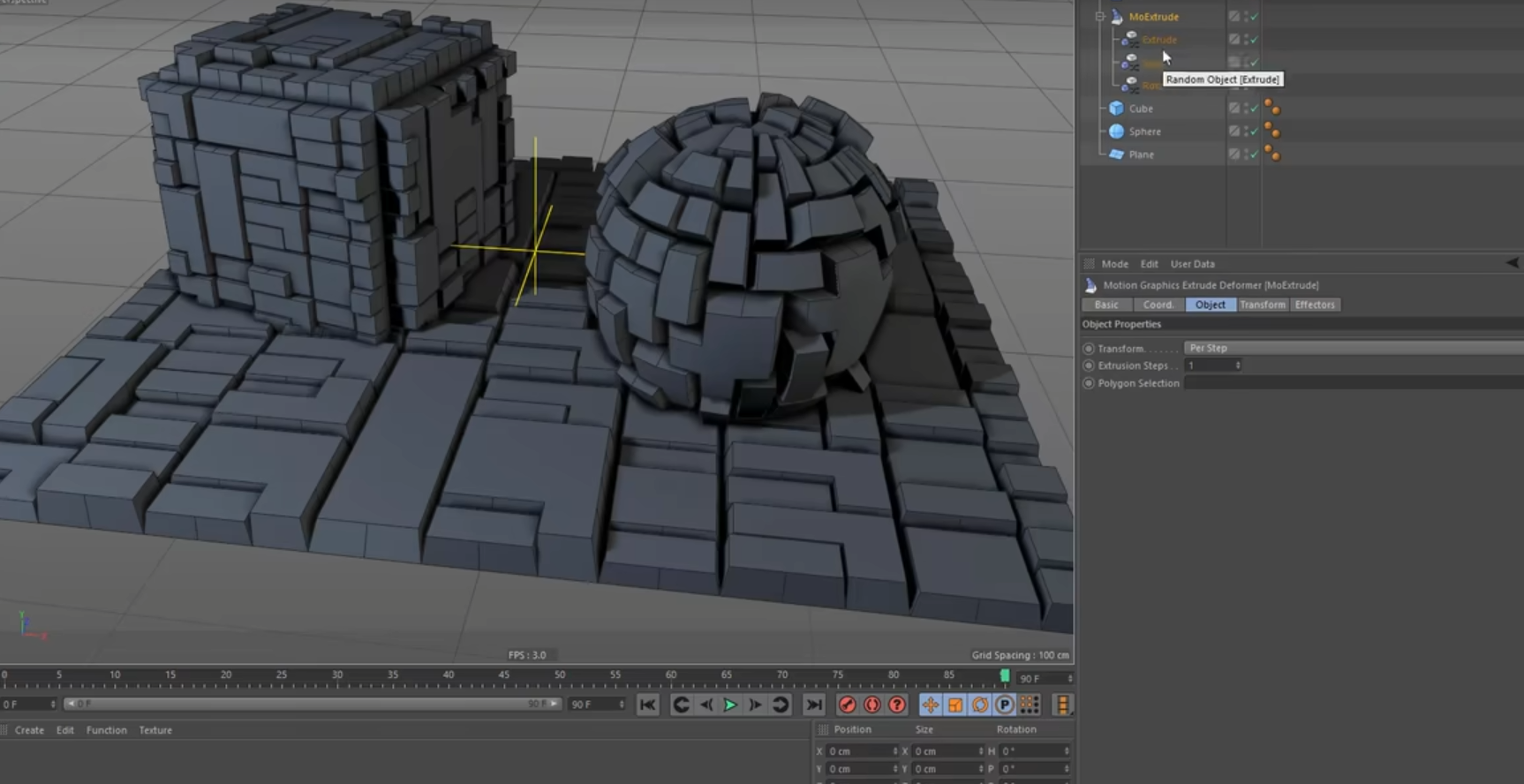The height and width of the screenshot is (784, 1524).
Task: Toggle red Autokeying icon
Action: (x=872, y=705)
